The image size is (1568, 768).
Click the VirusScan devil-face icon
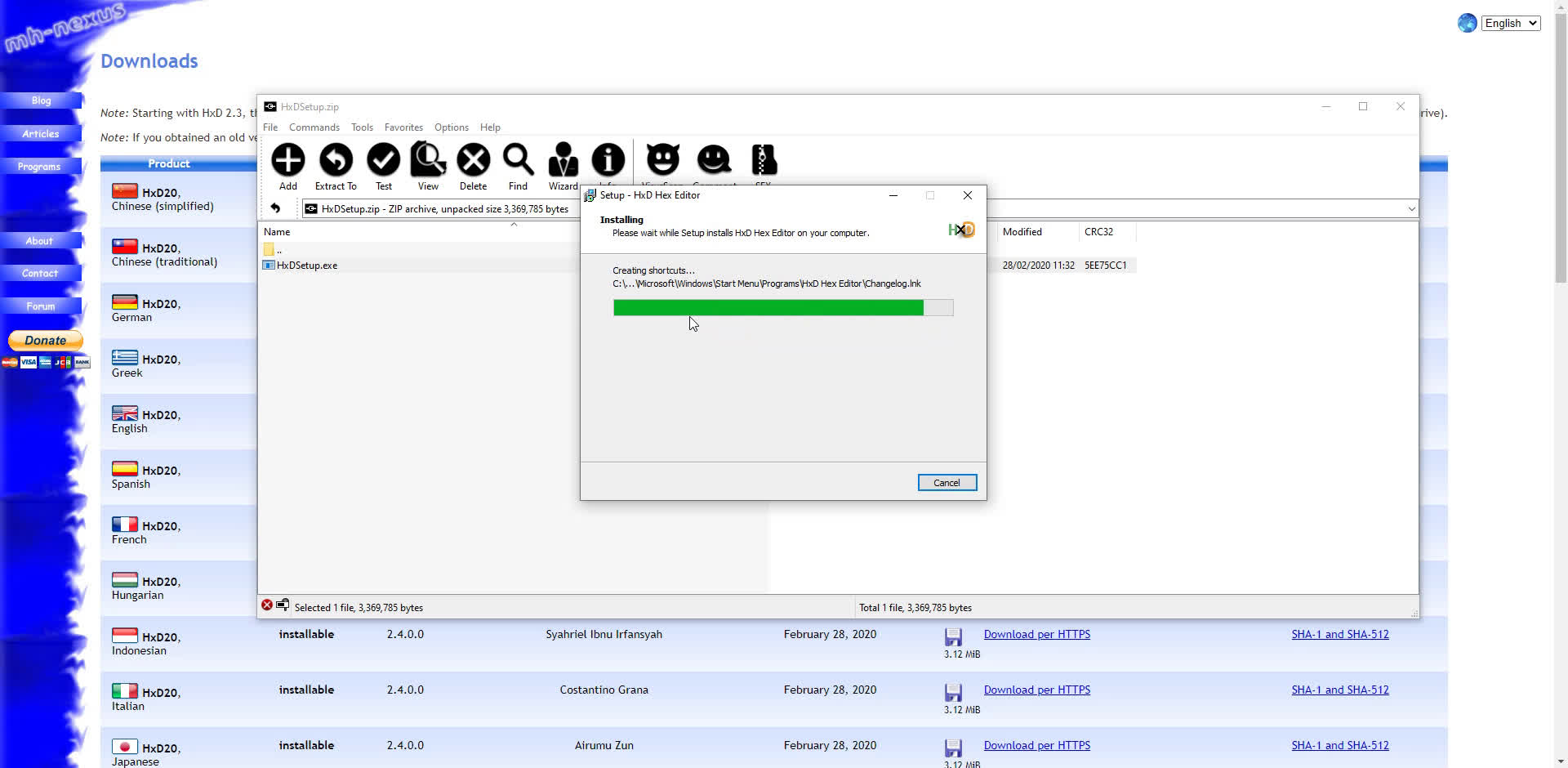(x=662, y=159)
